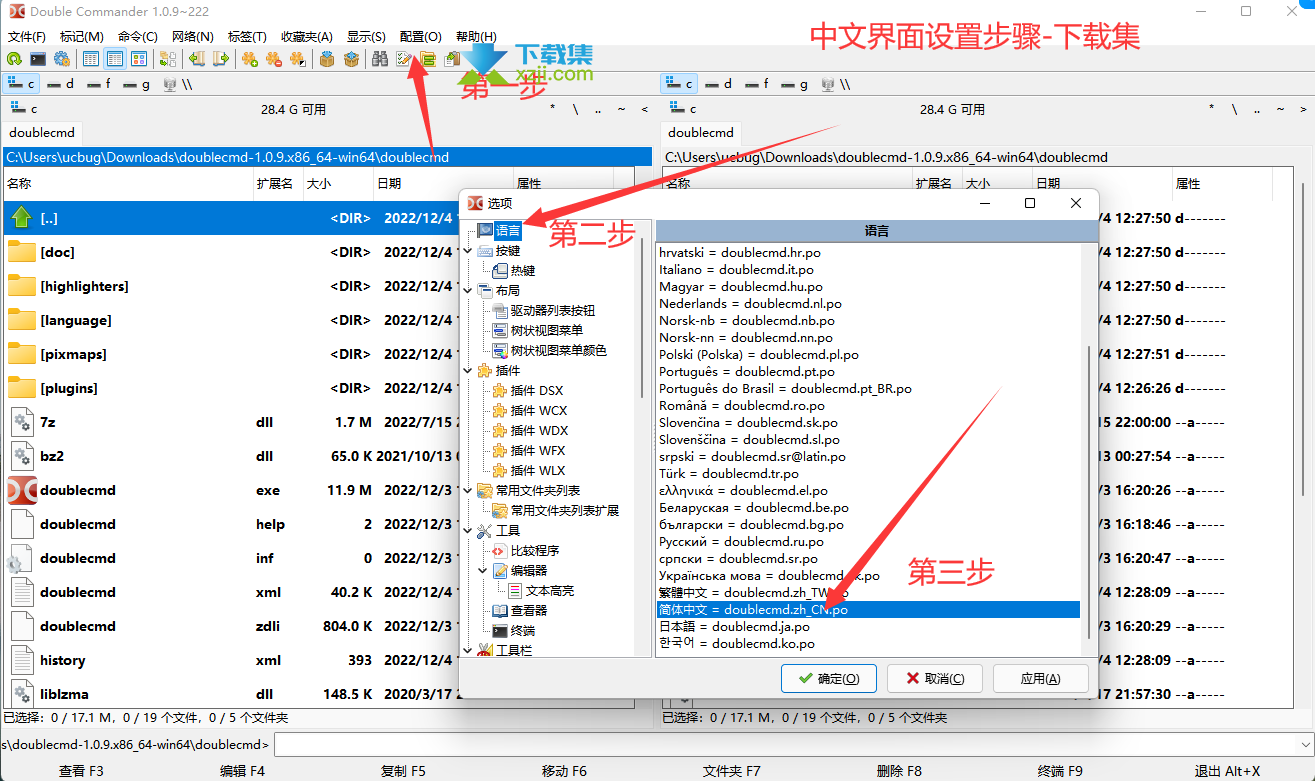This screenshot has height=781, width=1315.
Task: Click the [doc] folder icon
Action: (x=22, y=252)
